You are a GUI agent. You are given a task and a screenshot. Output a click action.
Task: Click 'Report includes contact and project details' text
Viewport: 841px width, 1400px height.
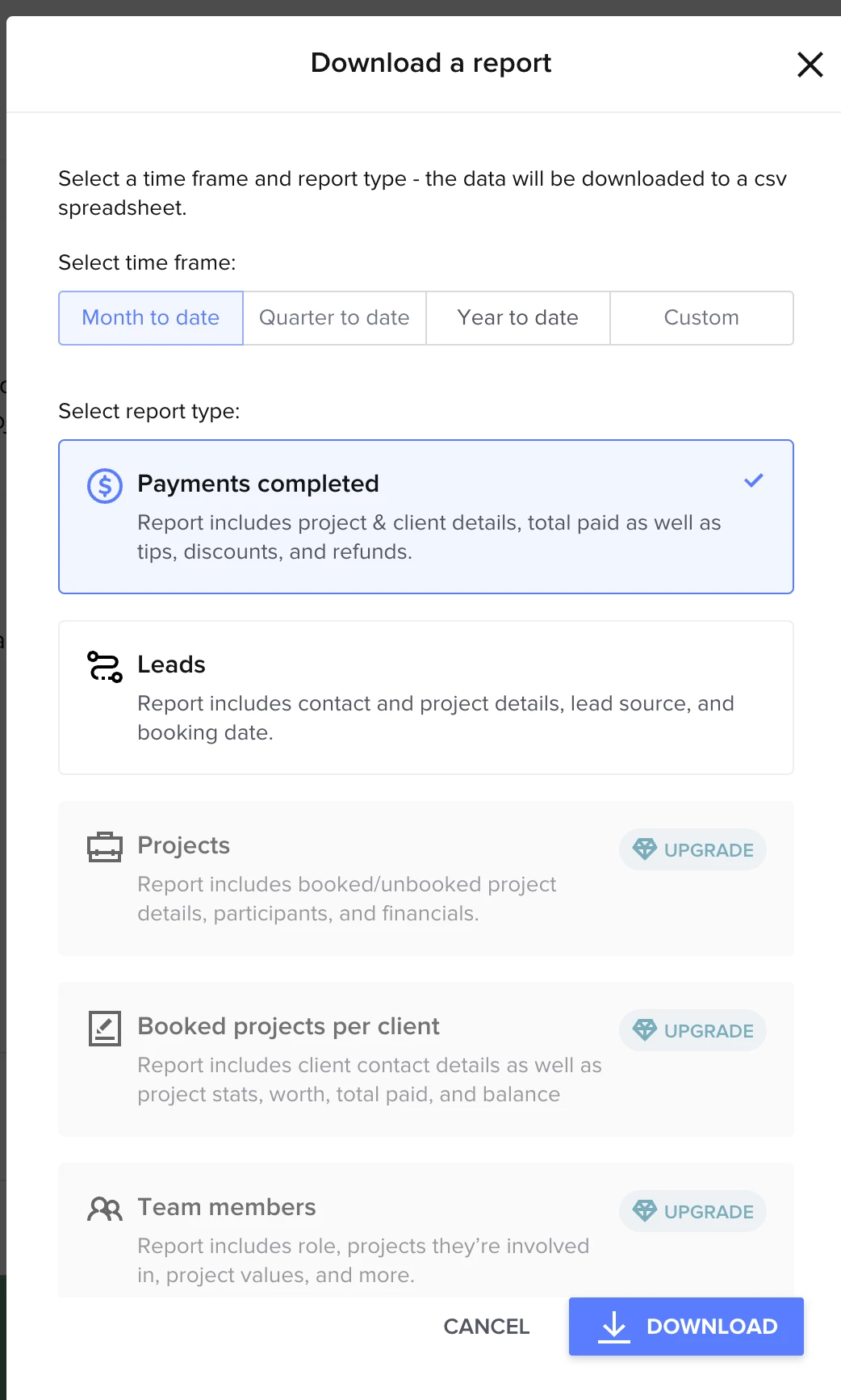click(436, 718)
